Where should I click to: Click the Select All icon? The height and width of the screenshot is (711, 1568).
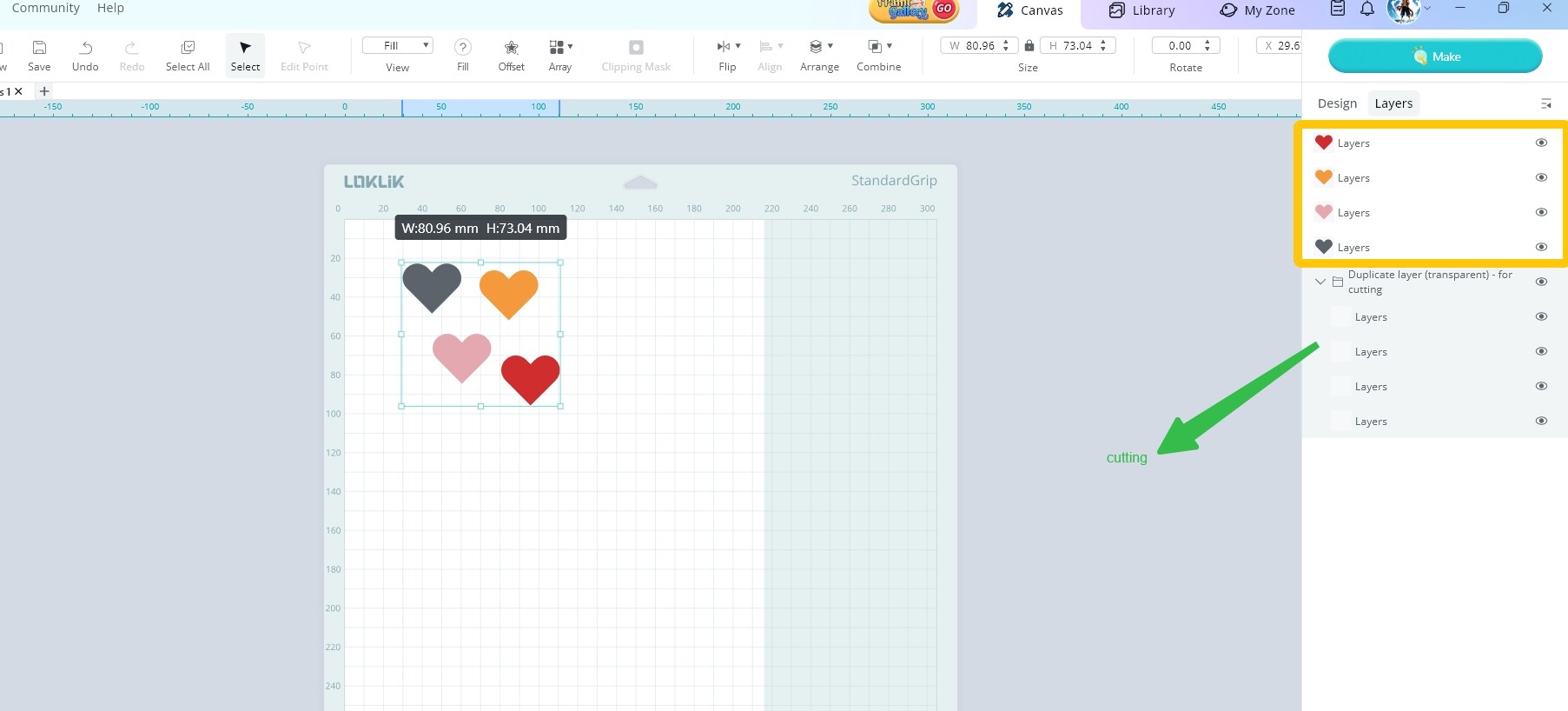[188, 48]
